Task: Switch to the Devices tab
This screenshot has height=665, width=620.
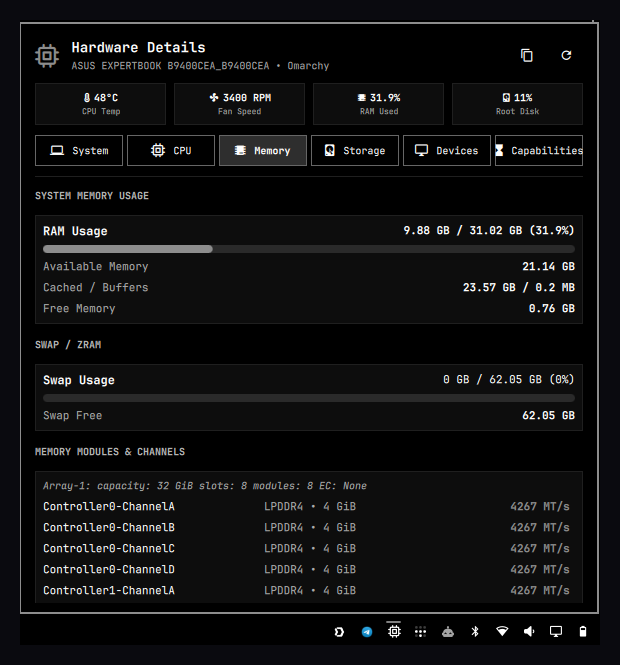Action: click(x=447, y=151)
